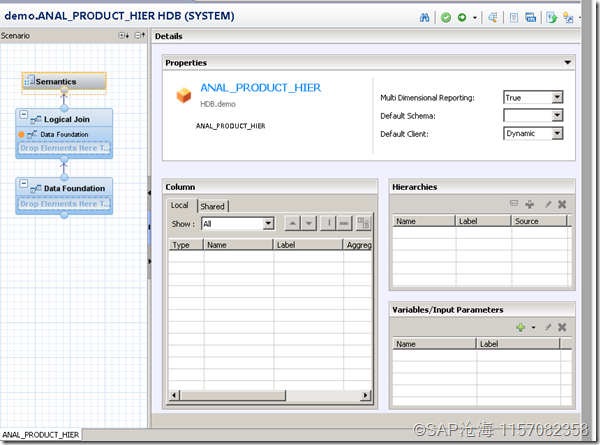Click the delete hierarchy X icon
The image size is (600, 445).
coord(562,204)
